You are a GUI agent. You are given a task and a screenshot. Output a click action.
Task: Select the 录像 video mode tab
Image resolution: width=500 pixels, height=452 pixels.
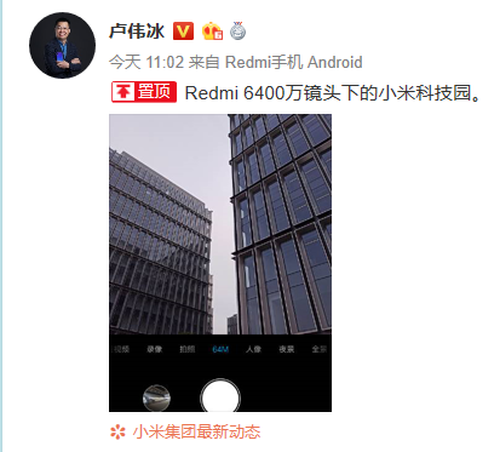click(154, 349)
